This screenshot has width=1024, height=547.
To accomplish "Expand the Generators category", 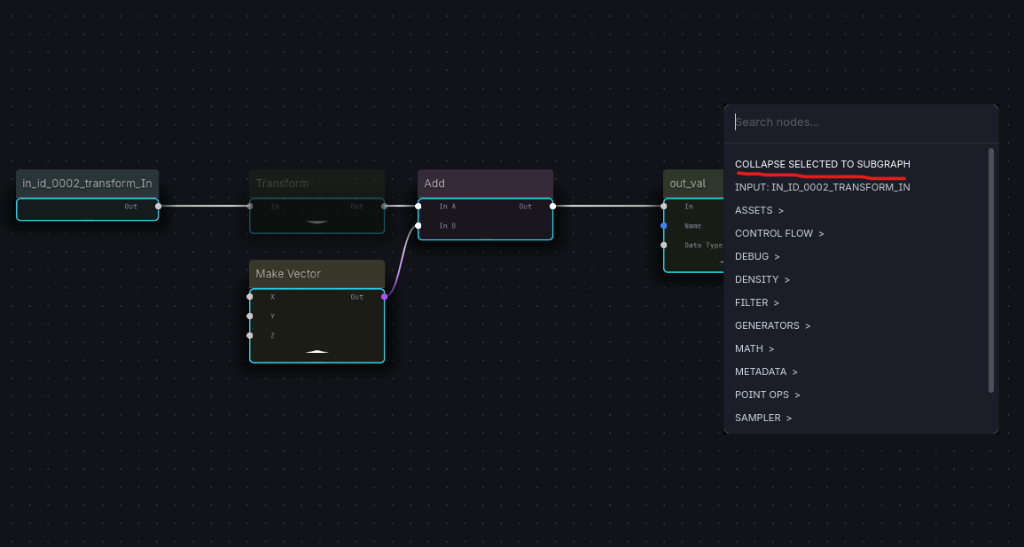I will pyautogui.click(x=773, y=325).
